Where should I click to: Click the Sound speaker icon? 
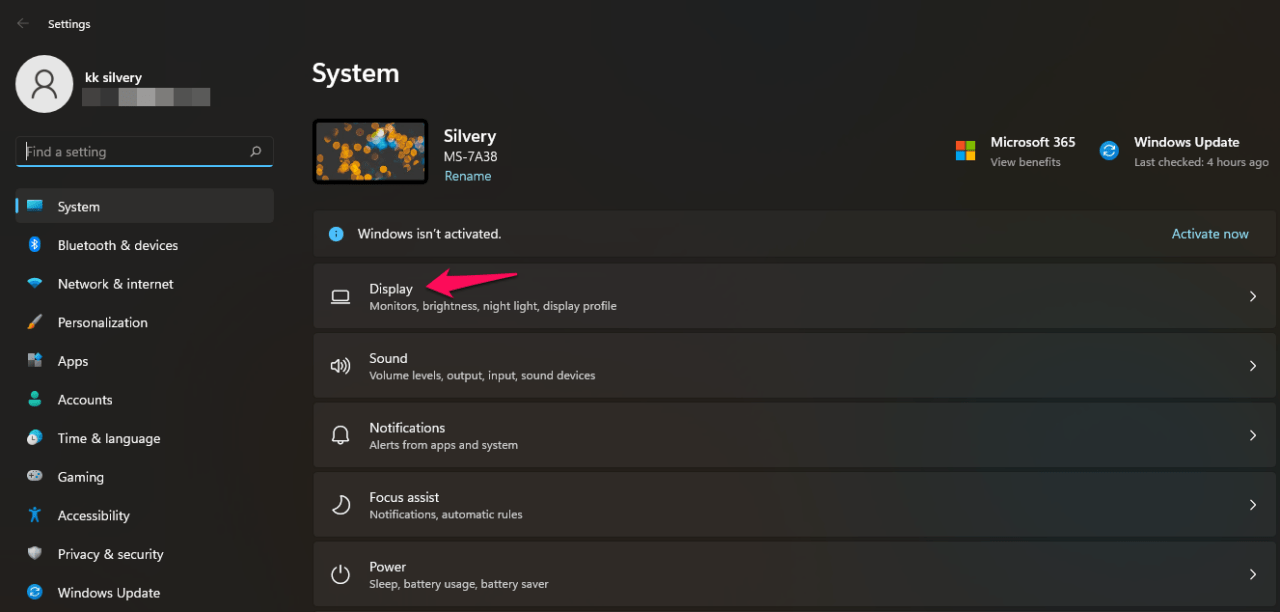[x=341, y=366]
